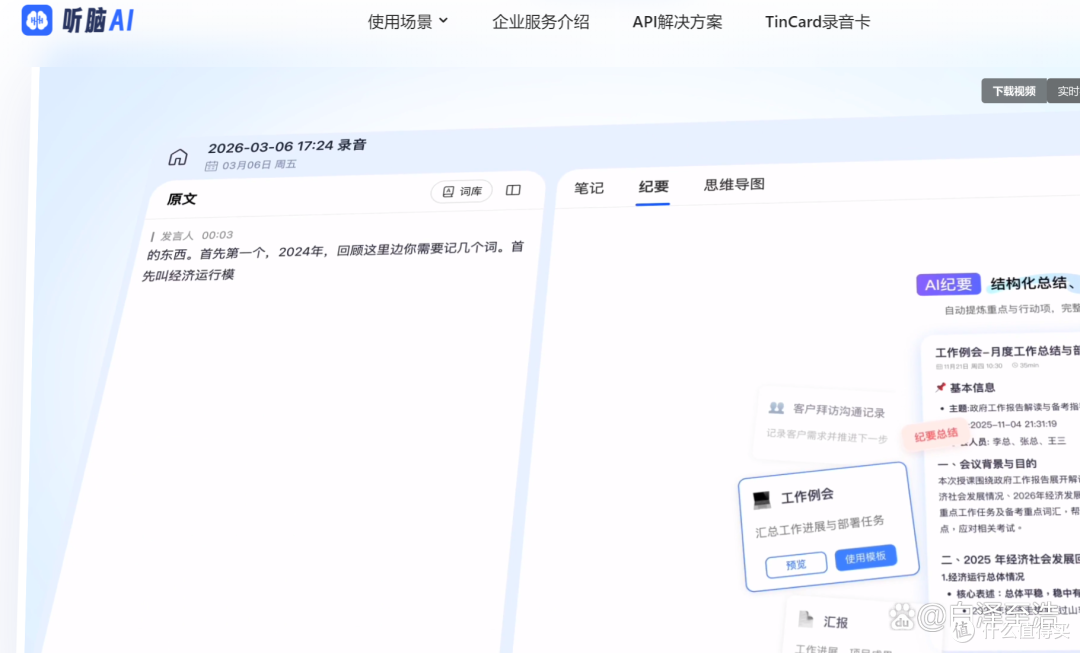Click the 纪要总结 tag

tap(936, 435)
